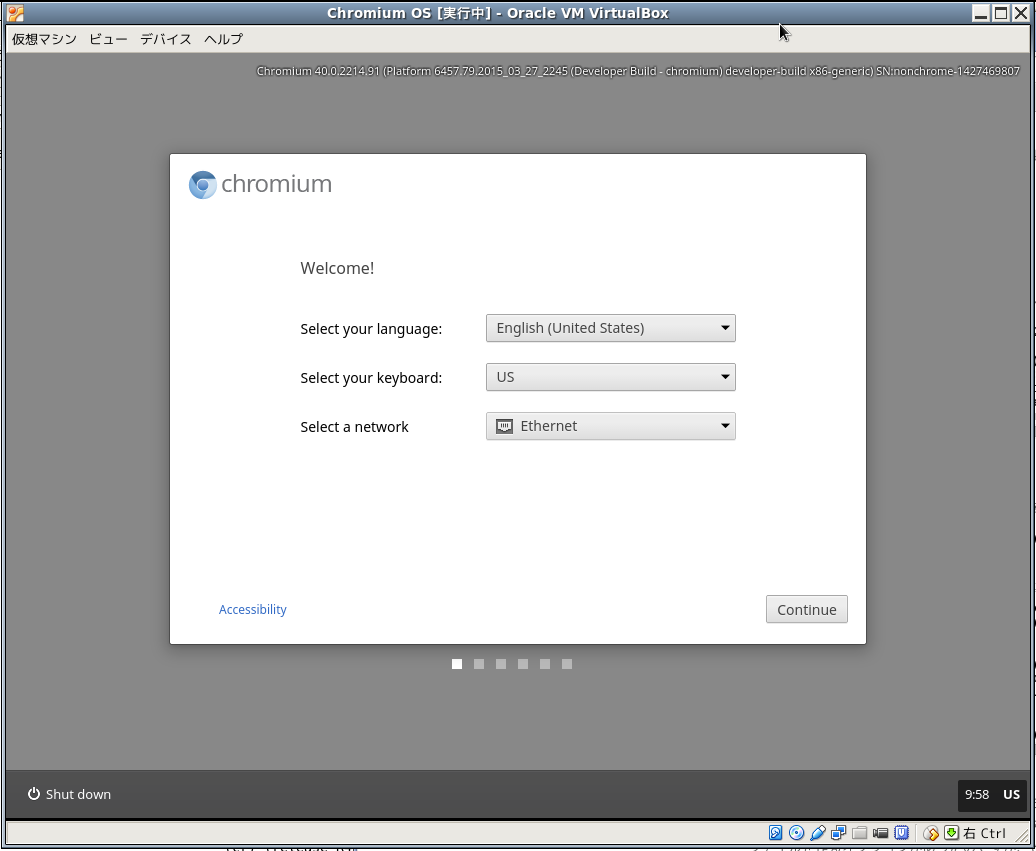Click the US keyboard indicator in tray

tap(1011, 794)
